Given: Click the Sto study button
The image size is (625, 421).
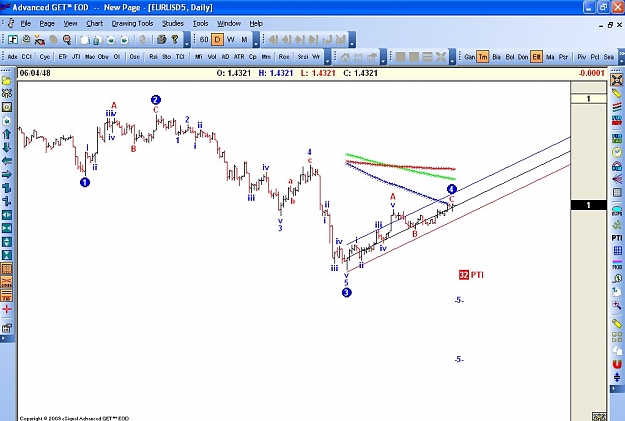Looking at the screenshot, I should point(167,57).
